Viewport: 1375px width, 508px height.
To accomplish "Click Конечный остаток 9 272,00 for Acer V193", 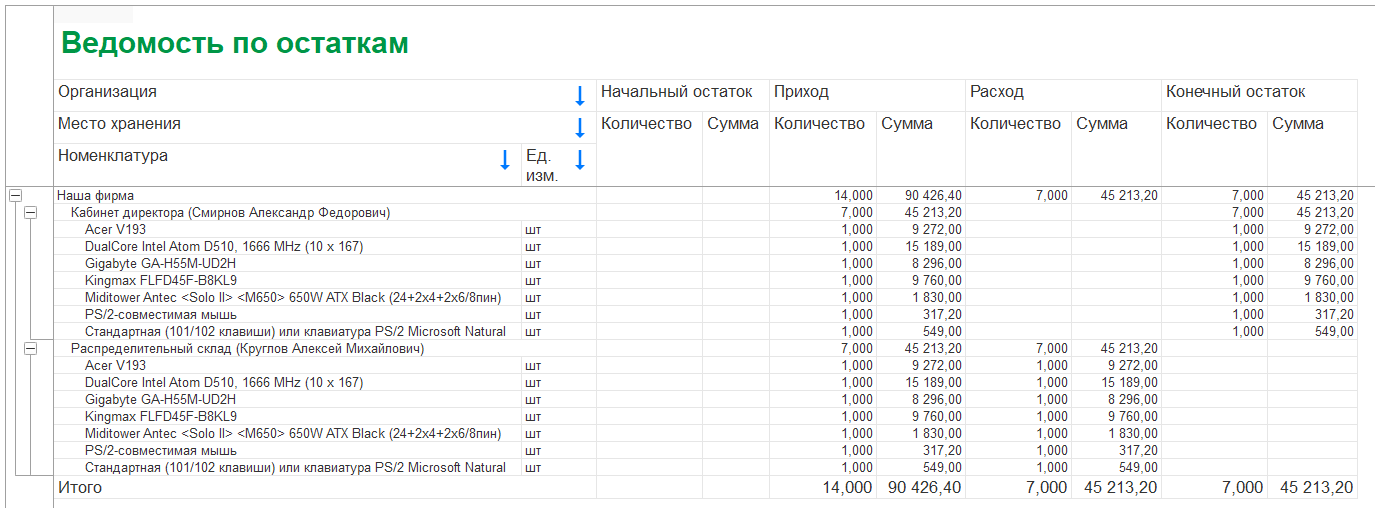I will point(1330,230).
